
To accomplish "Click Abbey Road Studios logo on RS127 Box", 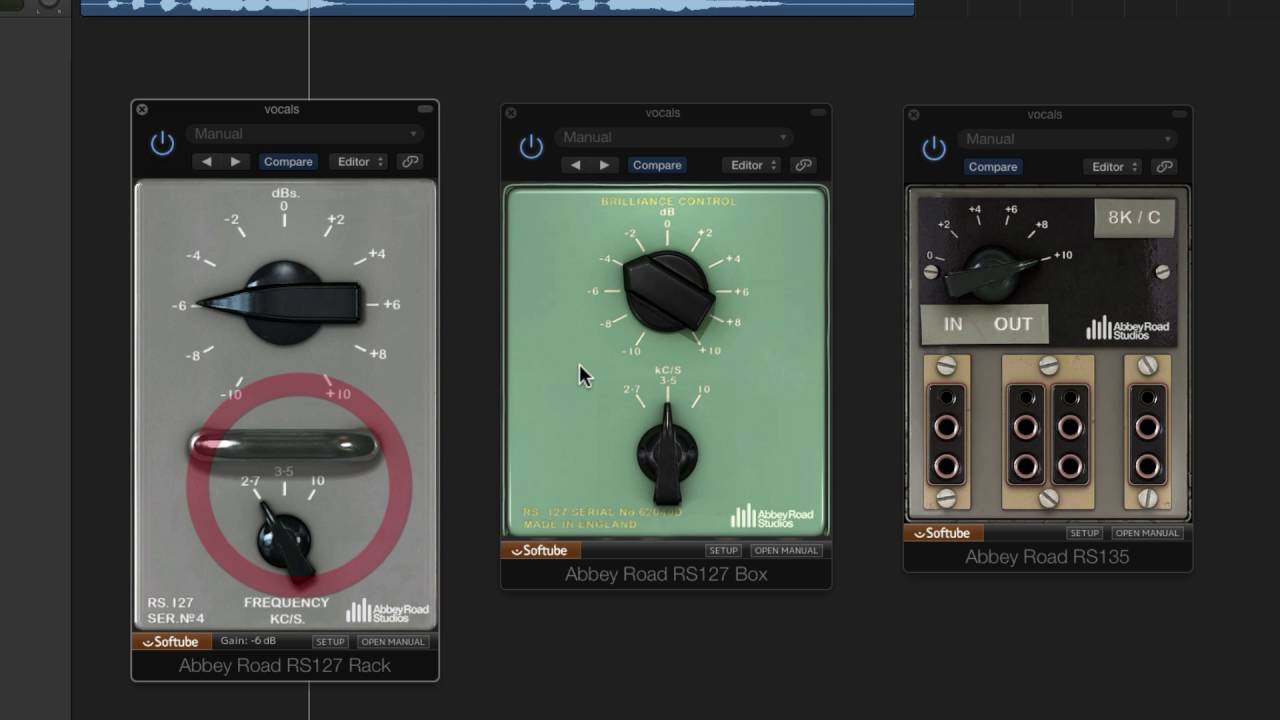I will click(772, 516).
